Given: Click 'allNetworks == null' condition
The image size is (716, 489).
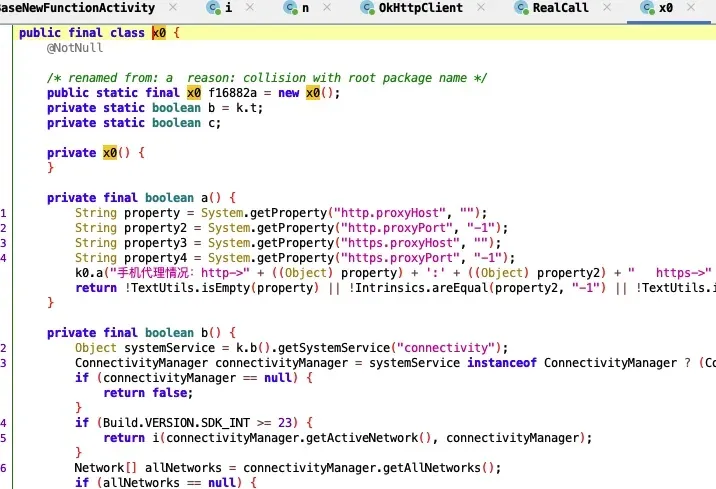Looking at the screenshot, I should pos(172,483).
